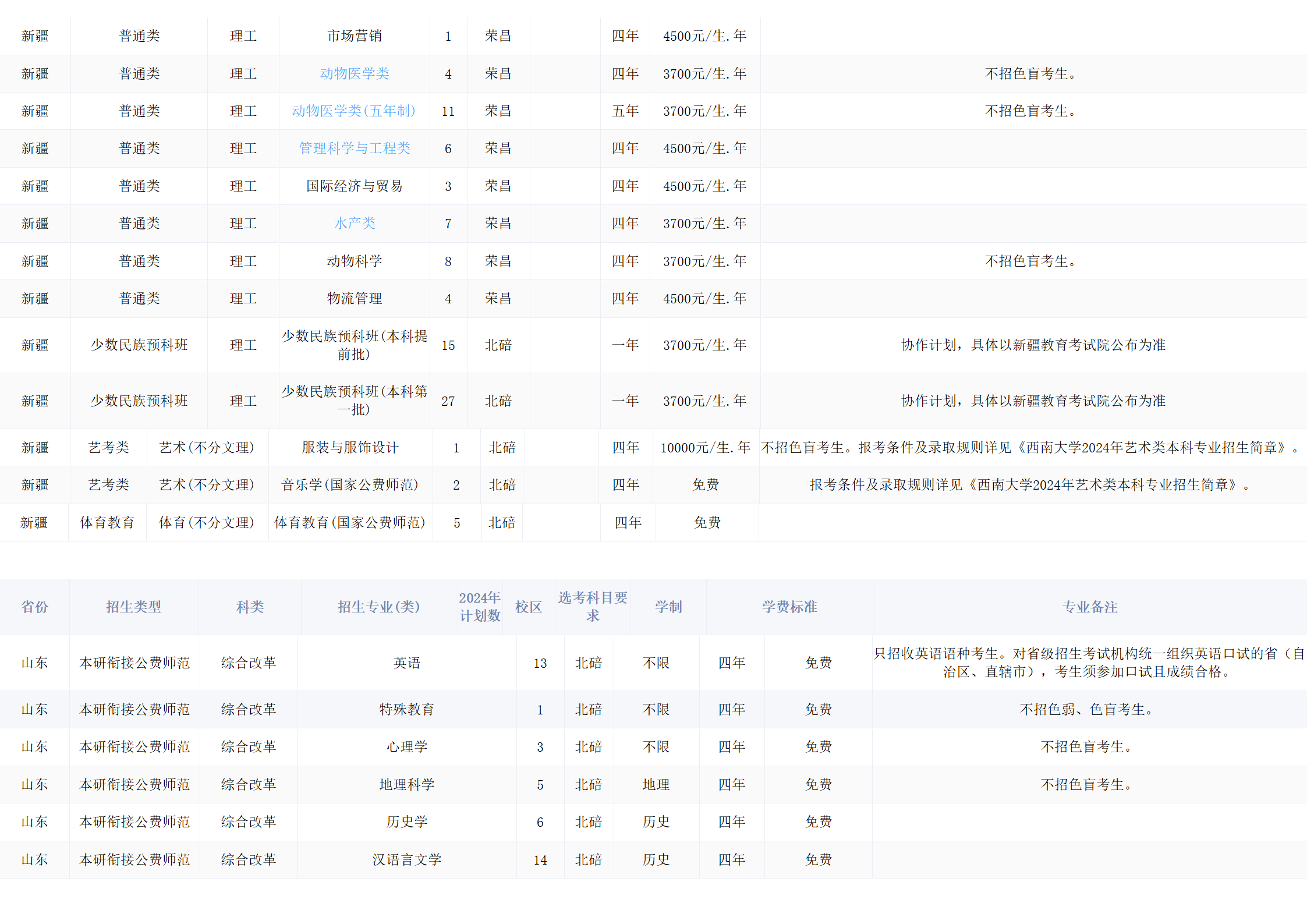The width and height of the screenshot is (1307, 924).
Task: Select the 汉语言文学 major cell
Action: click(406, 860)
